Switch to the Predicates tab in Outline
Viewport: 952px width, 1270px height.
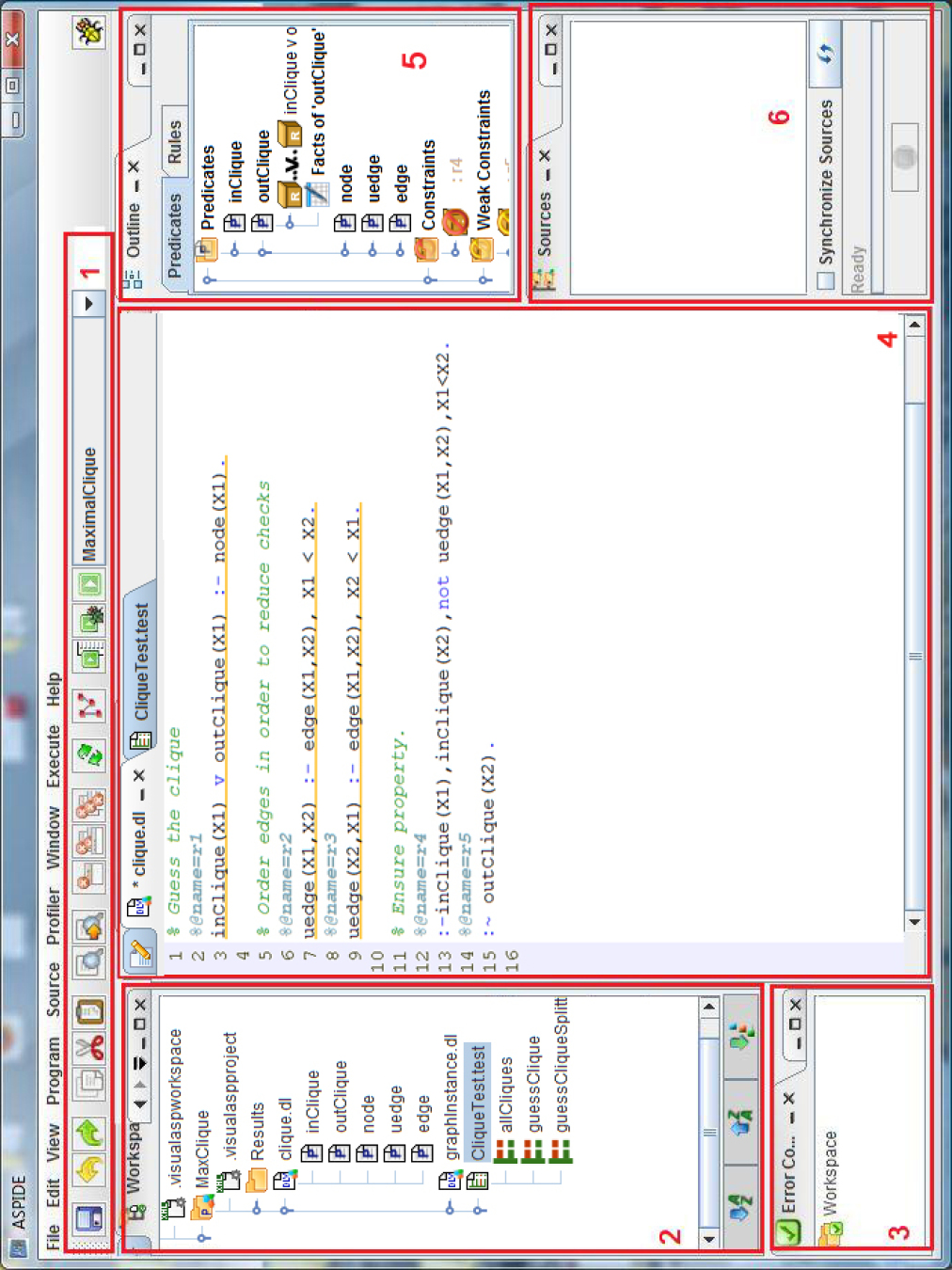point(175,236)
